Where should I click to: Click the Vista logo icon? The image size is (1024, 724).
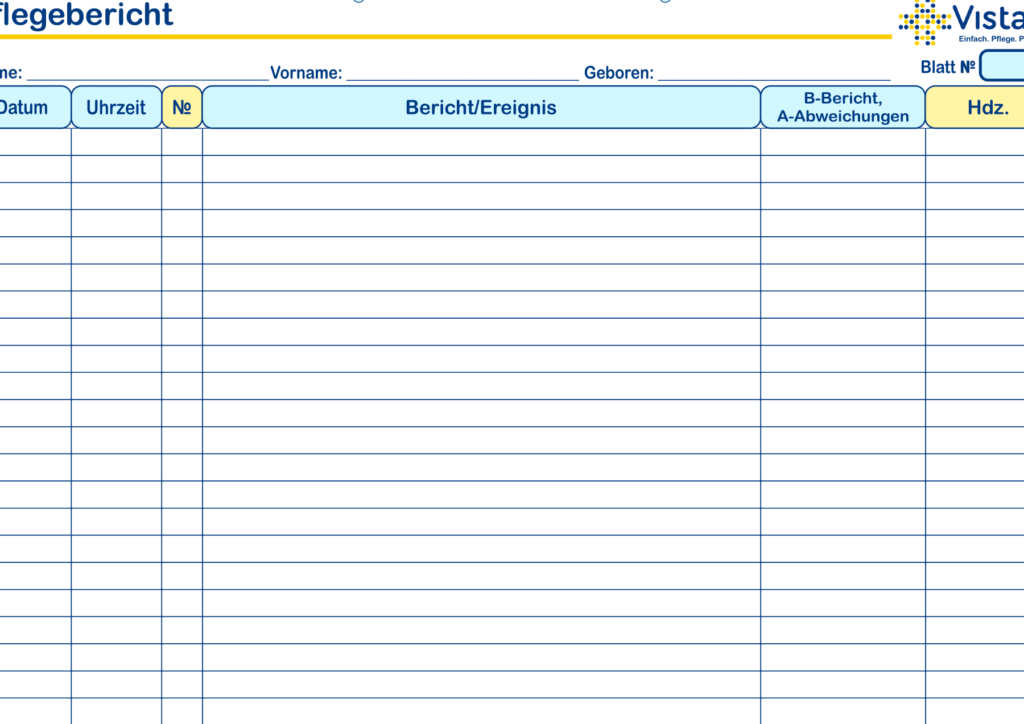(x=925, y=22)
